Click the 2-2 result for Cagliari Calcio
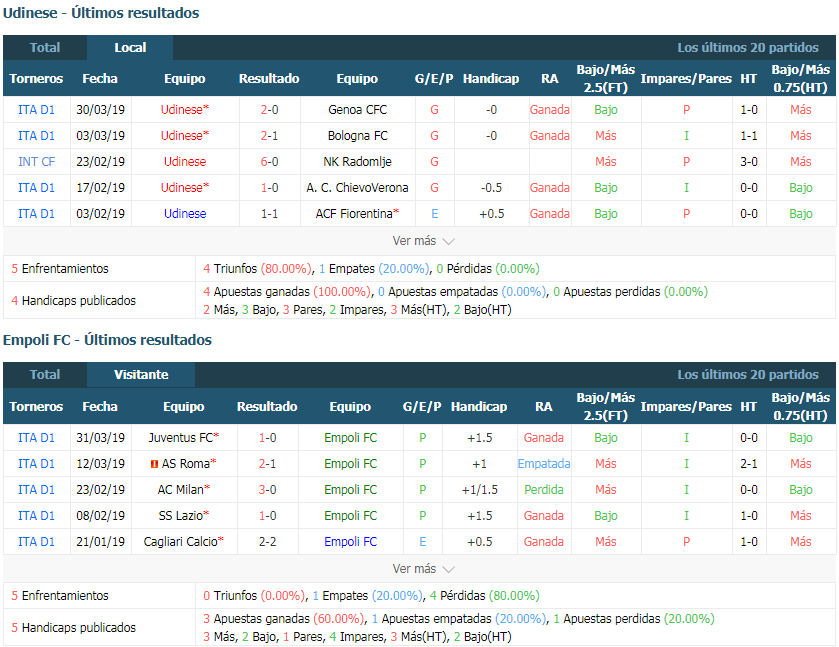Image resolution: width=839 pixels, height=647 pixels. coord(268,542)
